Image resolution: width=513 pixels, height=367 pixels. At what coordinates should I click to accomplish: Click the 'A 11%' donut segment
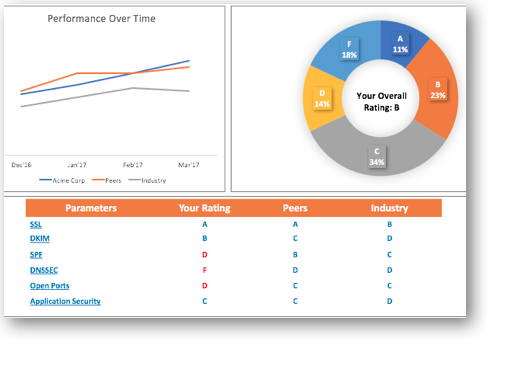[x=400, y=44]
